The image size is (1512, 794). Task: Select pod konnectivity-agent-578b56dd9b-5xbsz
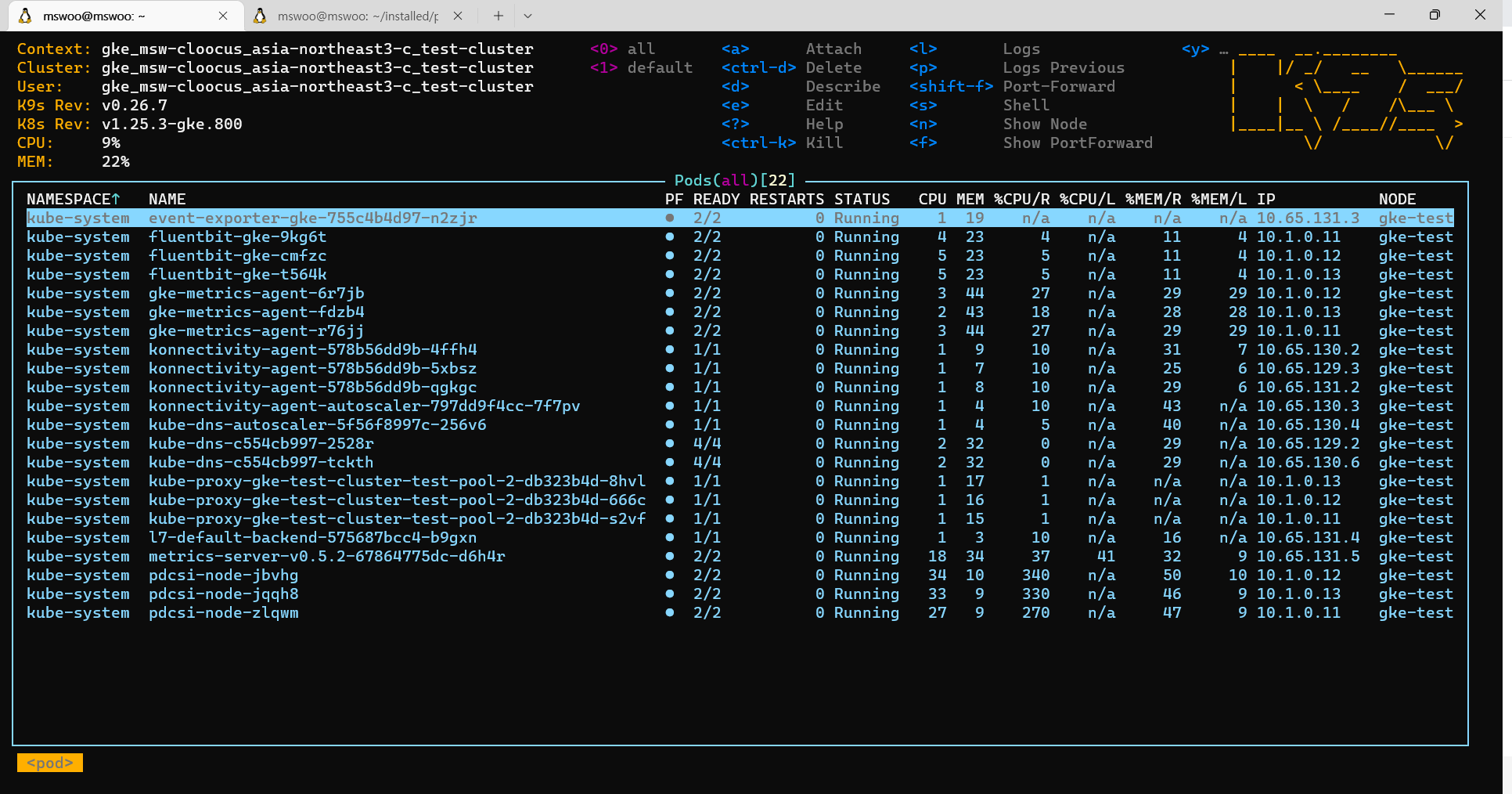click(x=740, y=368)
